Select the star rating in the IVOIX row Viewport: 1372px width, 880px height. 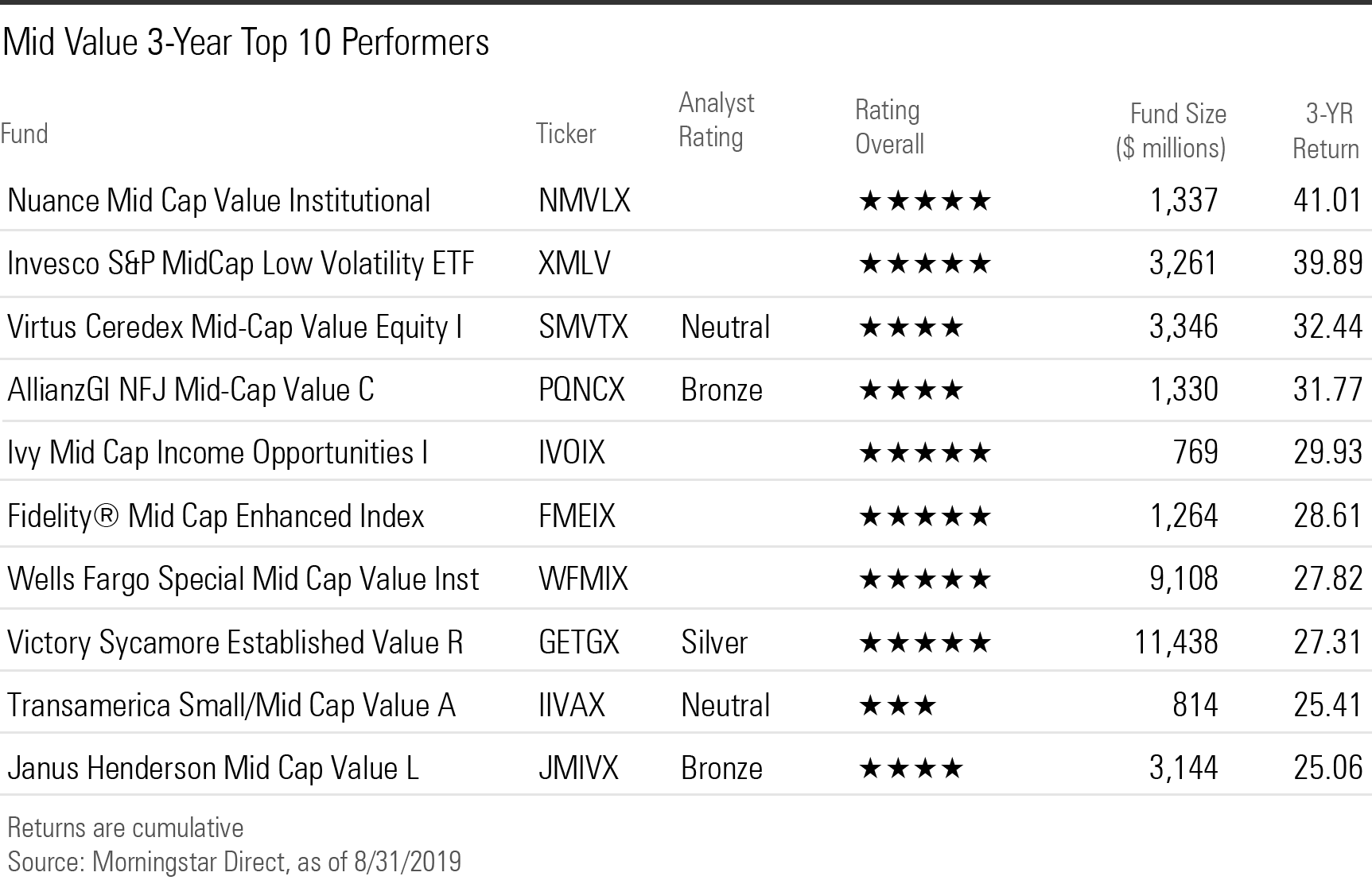point(925,453)
